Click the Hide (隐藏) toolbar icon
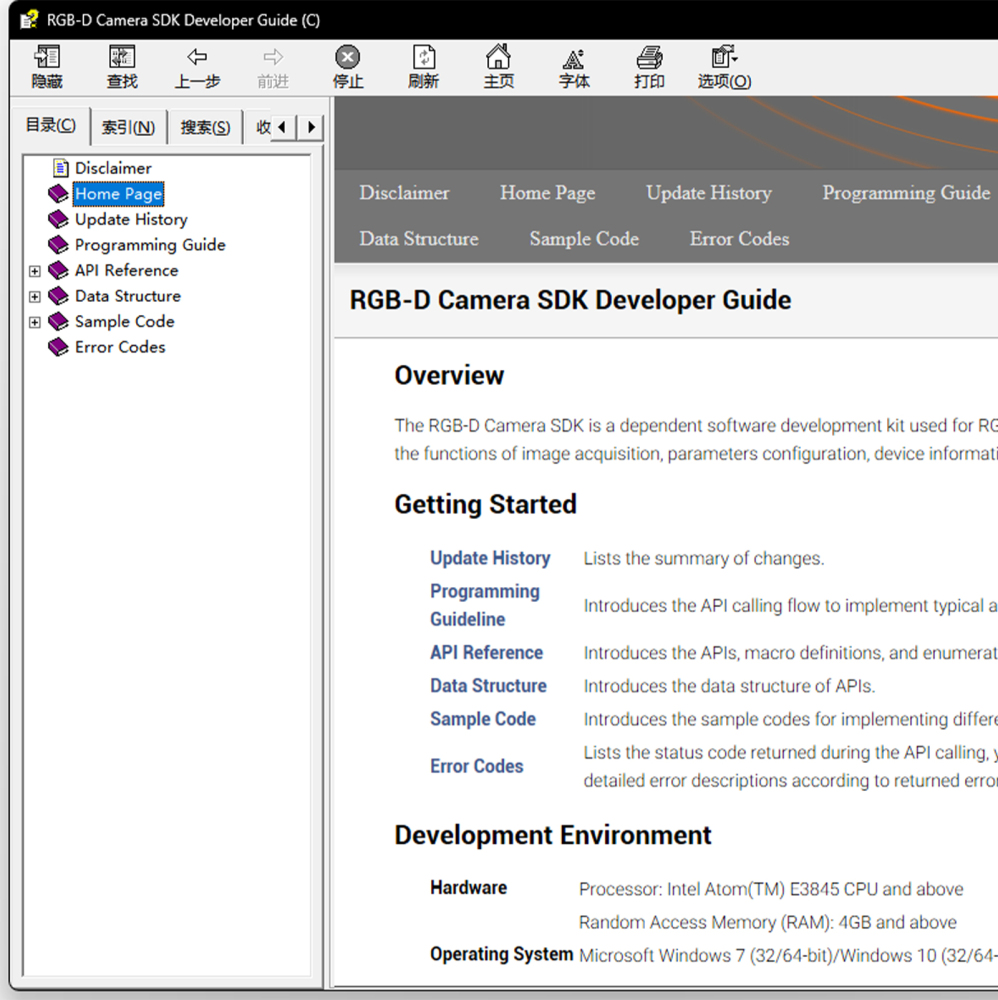Screen dimensions: 998x1000 pyautogui.click(x=47, y=66)
